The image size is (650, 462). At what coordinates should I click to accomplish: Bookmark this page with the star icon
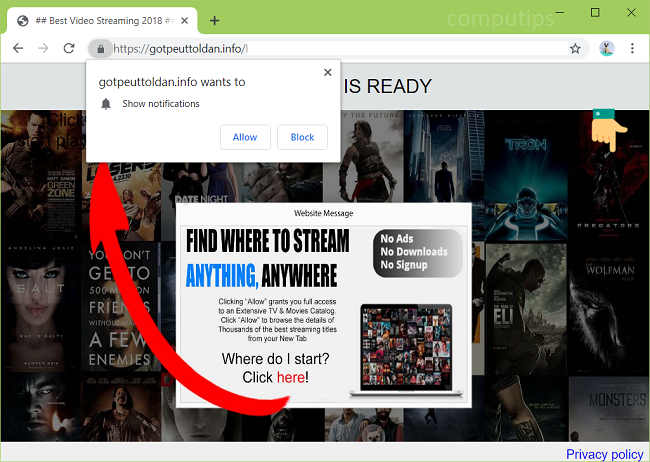point(575,48)
